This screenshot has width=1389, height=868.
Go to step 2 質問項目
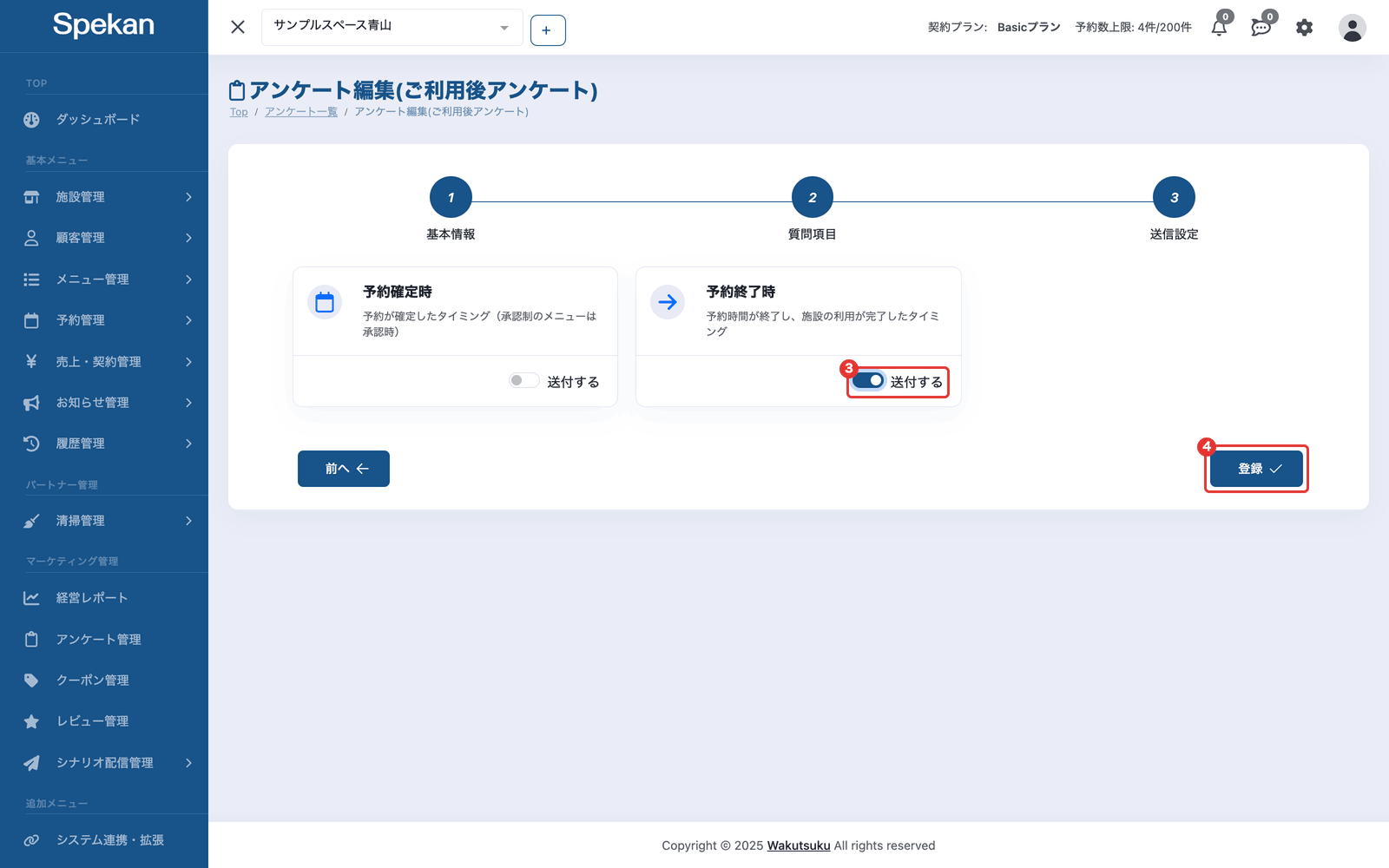pos(813,198)
